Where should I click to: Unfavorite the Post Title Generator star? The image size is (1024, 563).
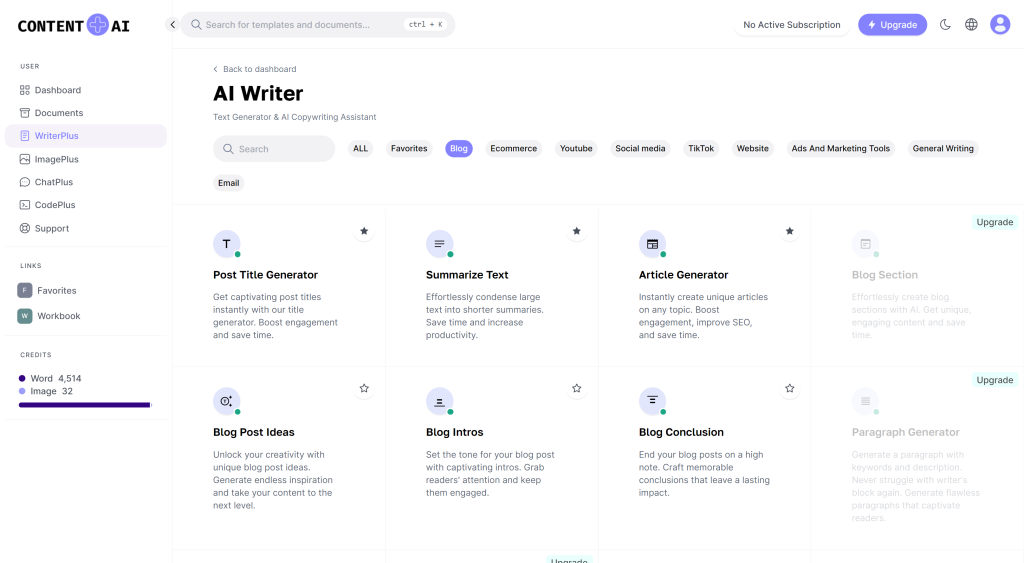[364, 231]
